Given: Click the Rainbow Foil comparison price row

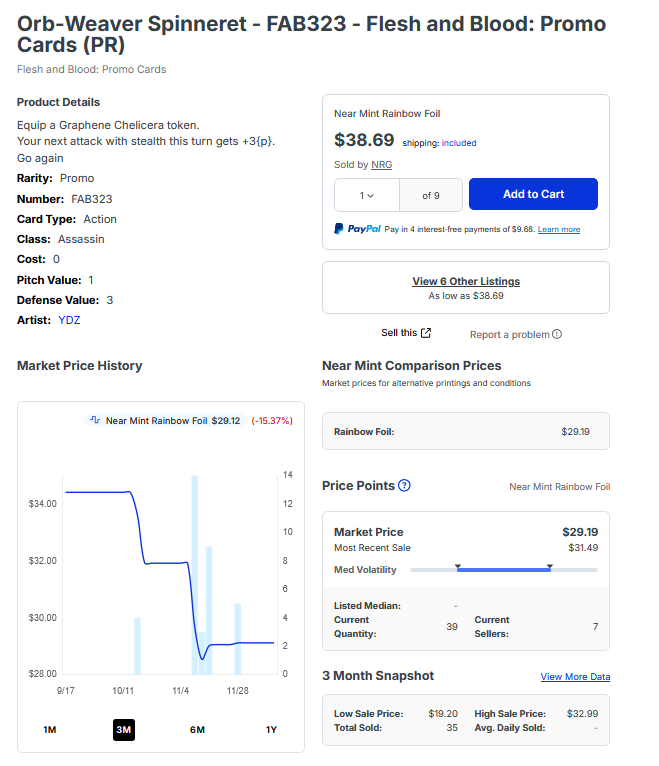Looking at the screenshot, I should [466, 431].
